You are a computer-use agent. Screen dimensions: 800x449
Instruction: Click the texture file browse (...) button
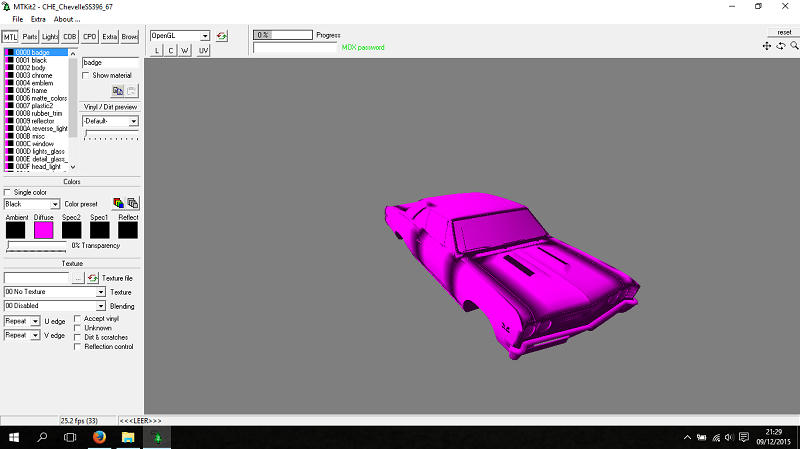(x=78, y=278)
